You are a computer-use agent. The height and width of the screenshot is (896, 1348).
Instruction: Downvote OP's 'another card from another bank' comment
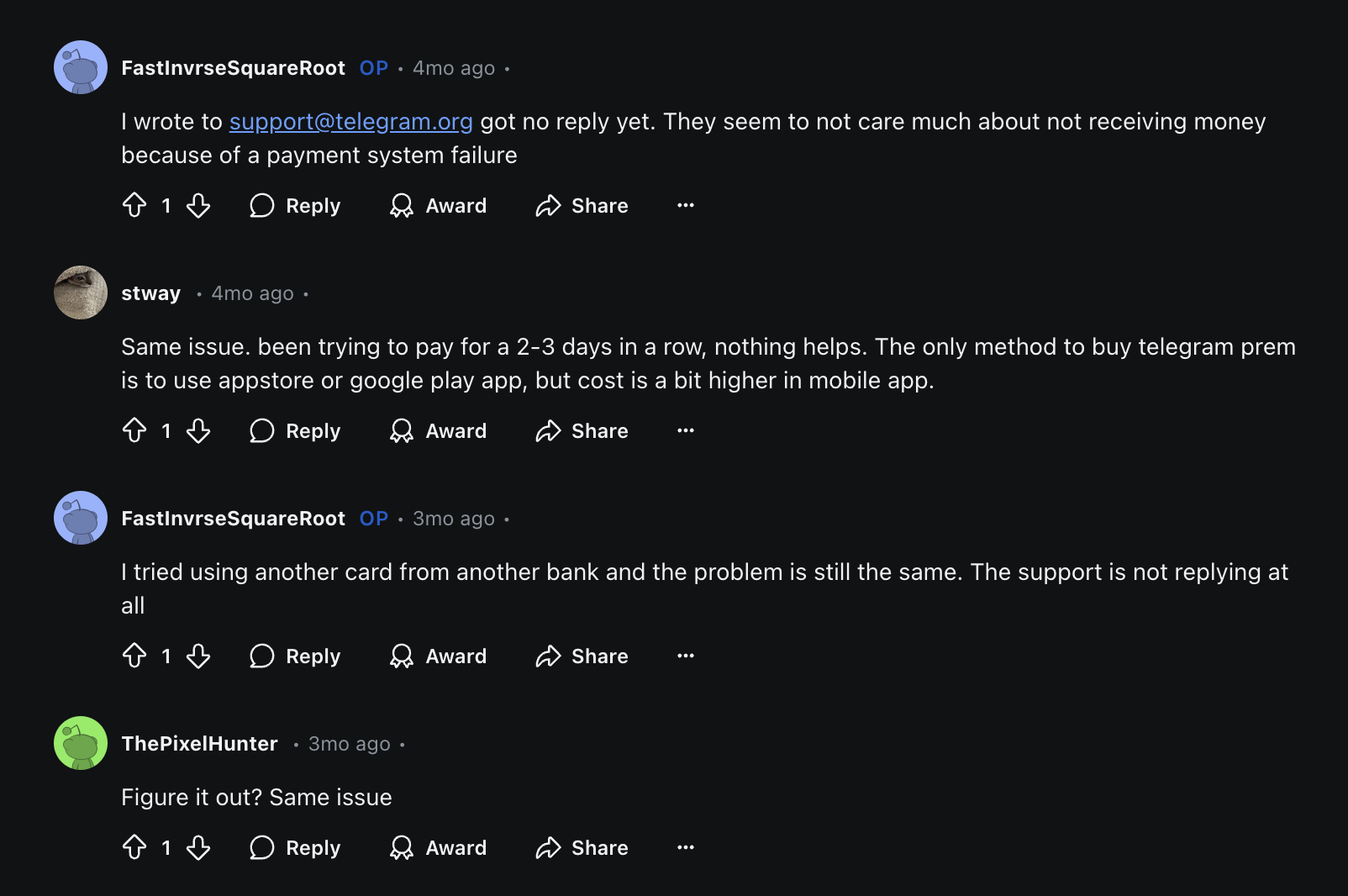[x=198, y=656]
